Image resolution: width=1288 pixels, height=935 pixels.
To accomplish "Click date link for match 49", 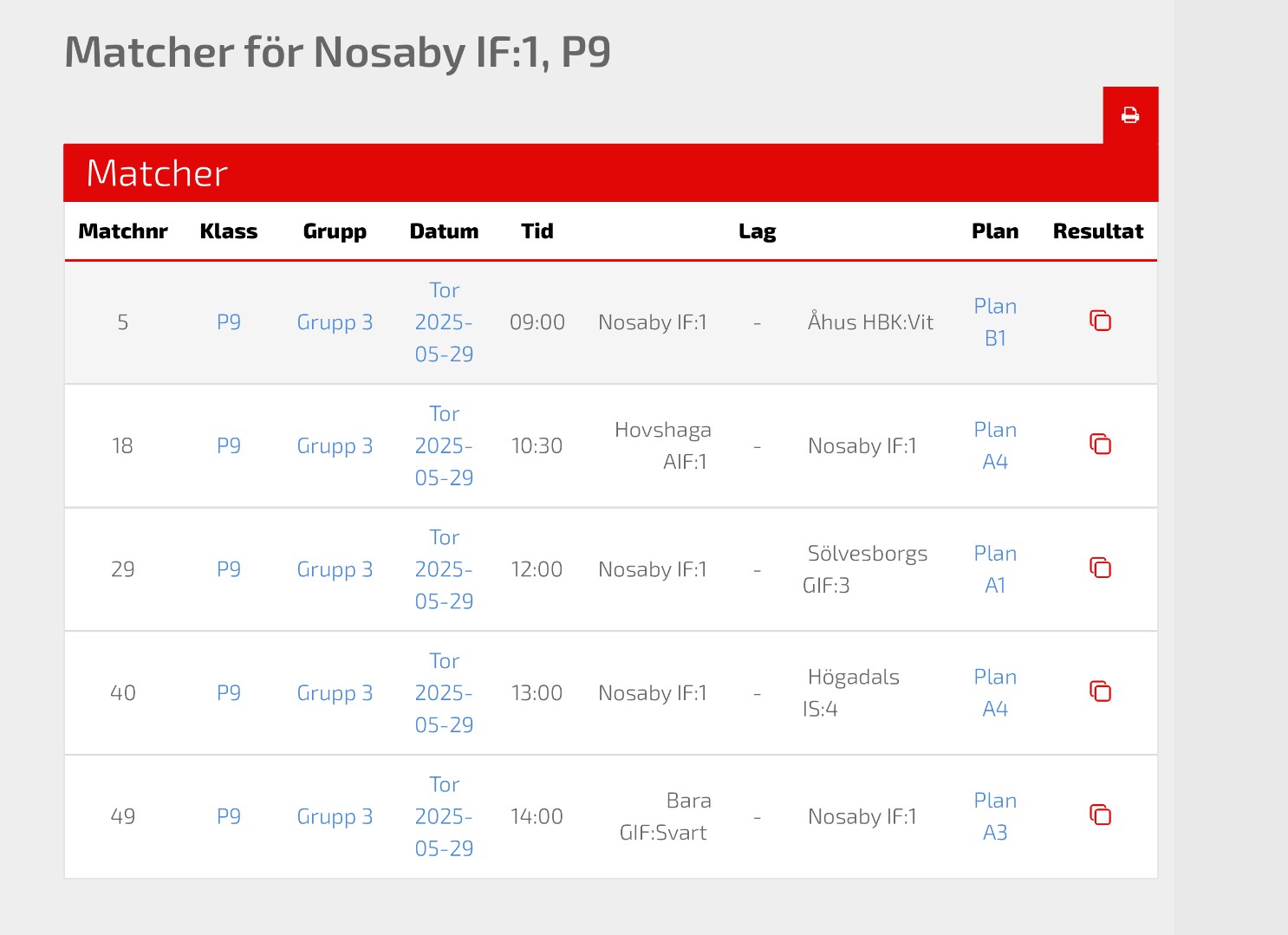I will tap(444, 816).
